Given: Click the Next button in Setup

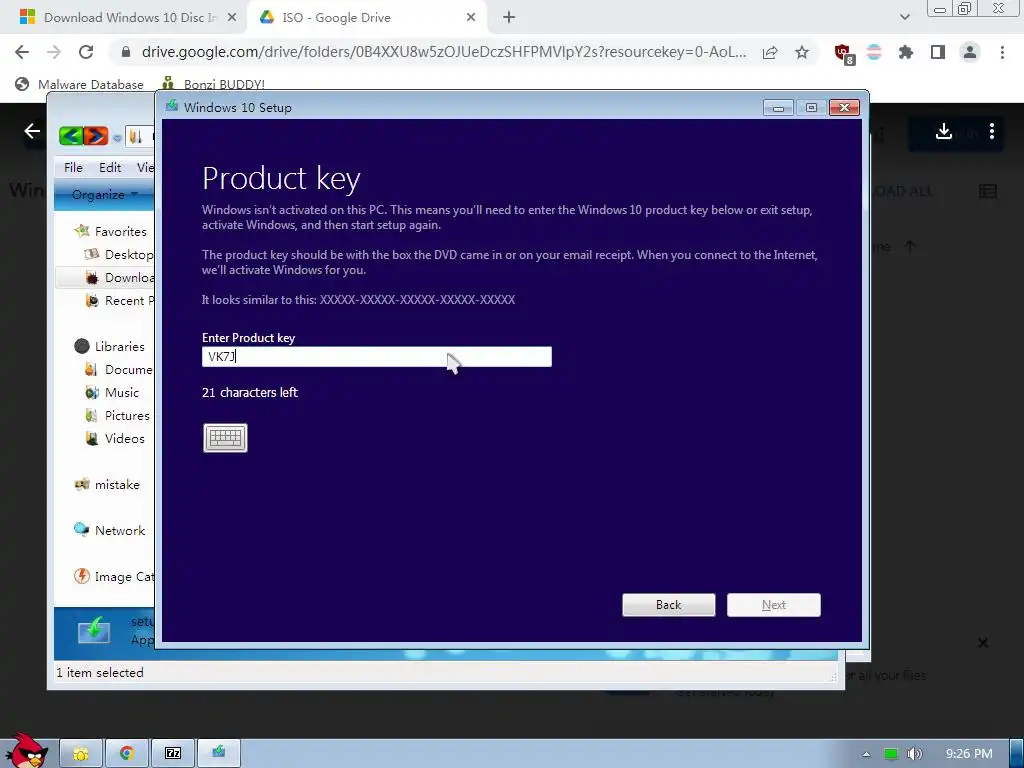Looking at the screenshot, I should click(774, 605).
